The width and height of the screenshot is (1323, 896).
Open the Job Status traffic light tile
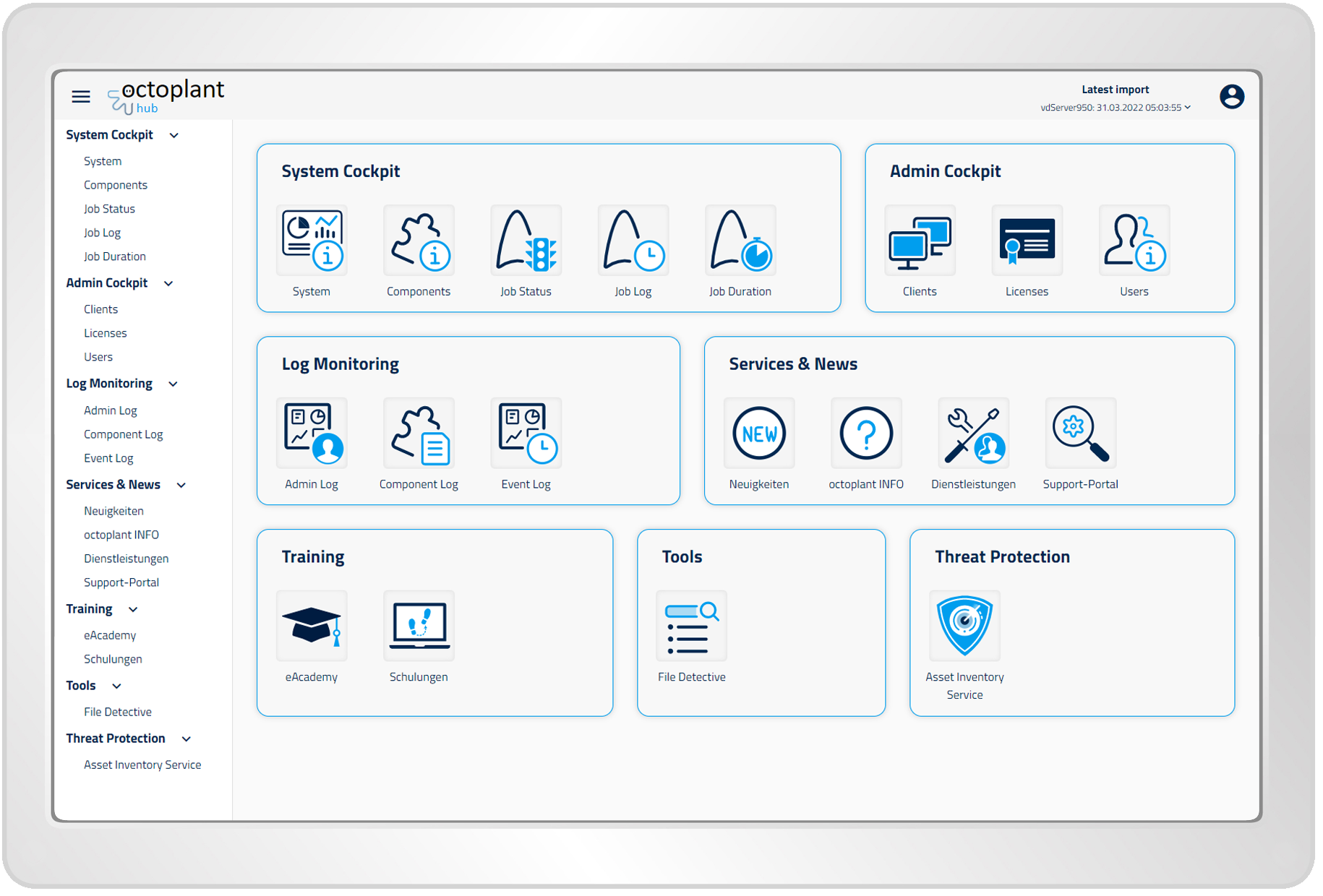point(526,241)
